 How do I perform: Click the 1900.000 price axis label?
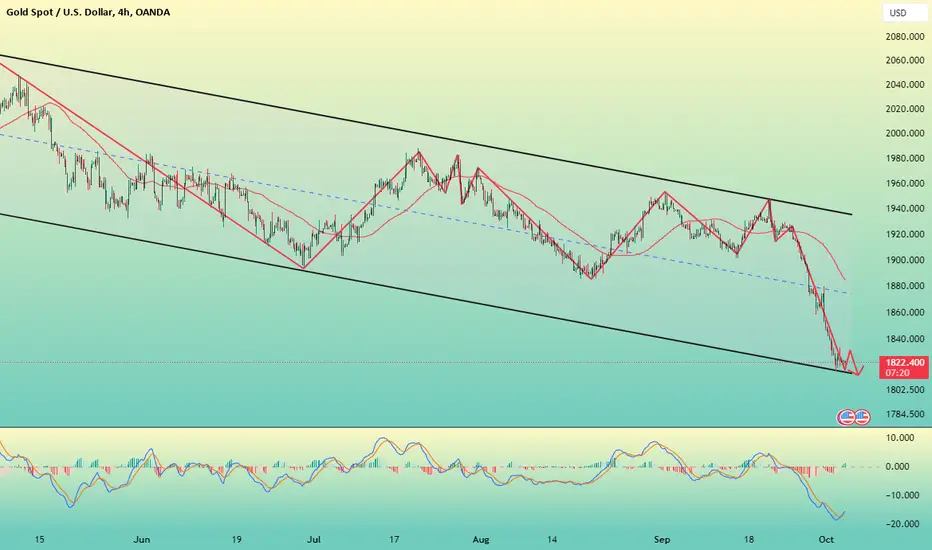pyautogui.click(x=905, y=260)
